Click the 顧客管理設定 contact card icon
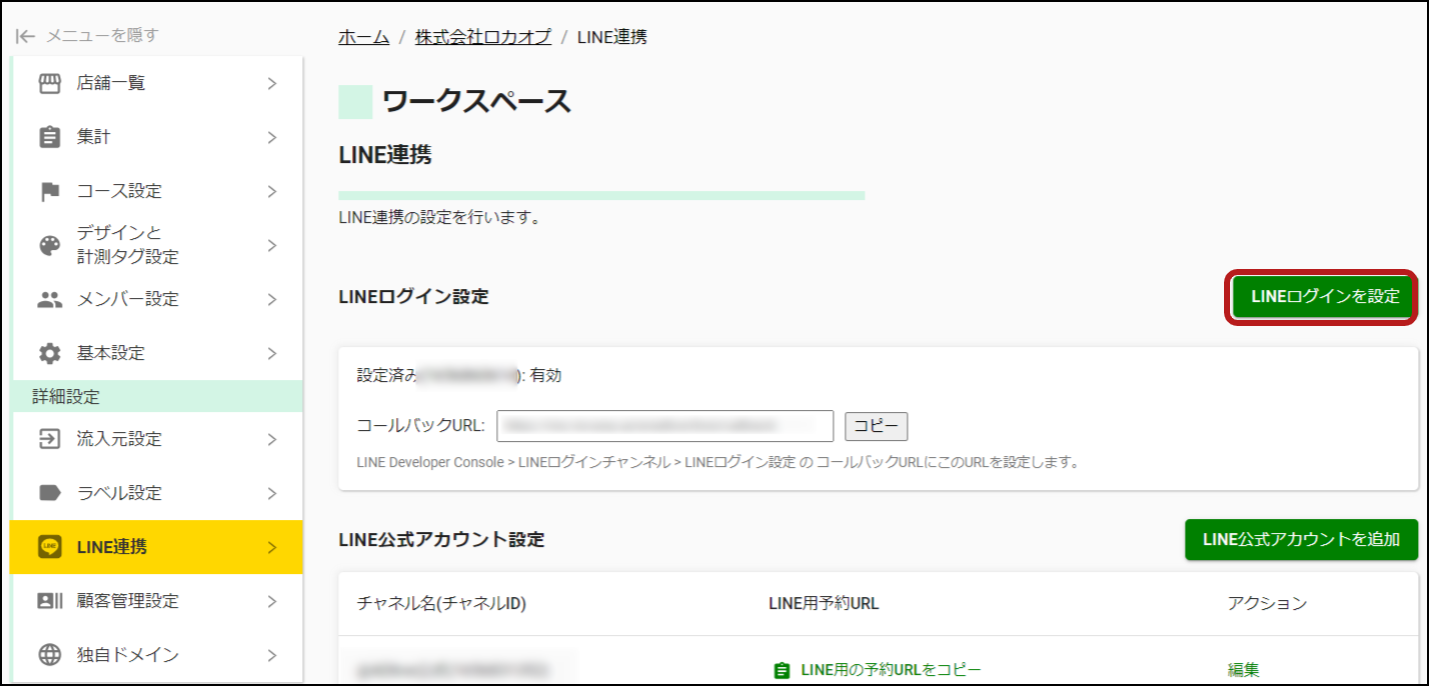1429x686 pixels. (49, 601)
